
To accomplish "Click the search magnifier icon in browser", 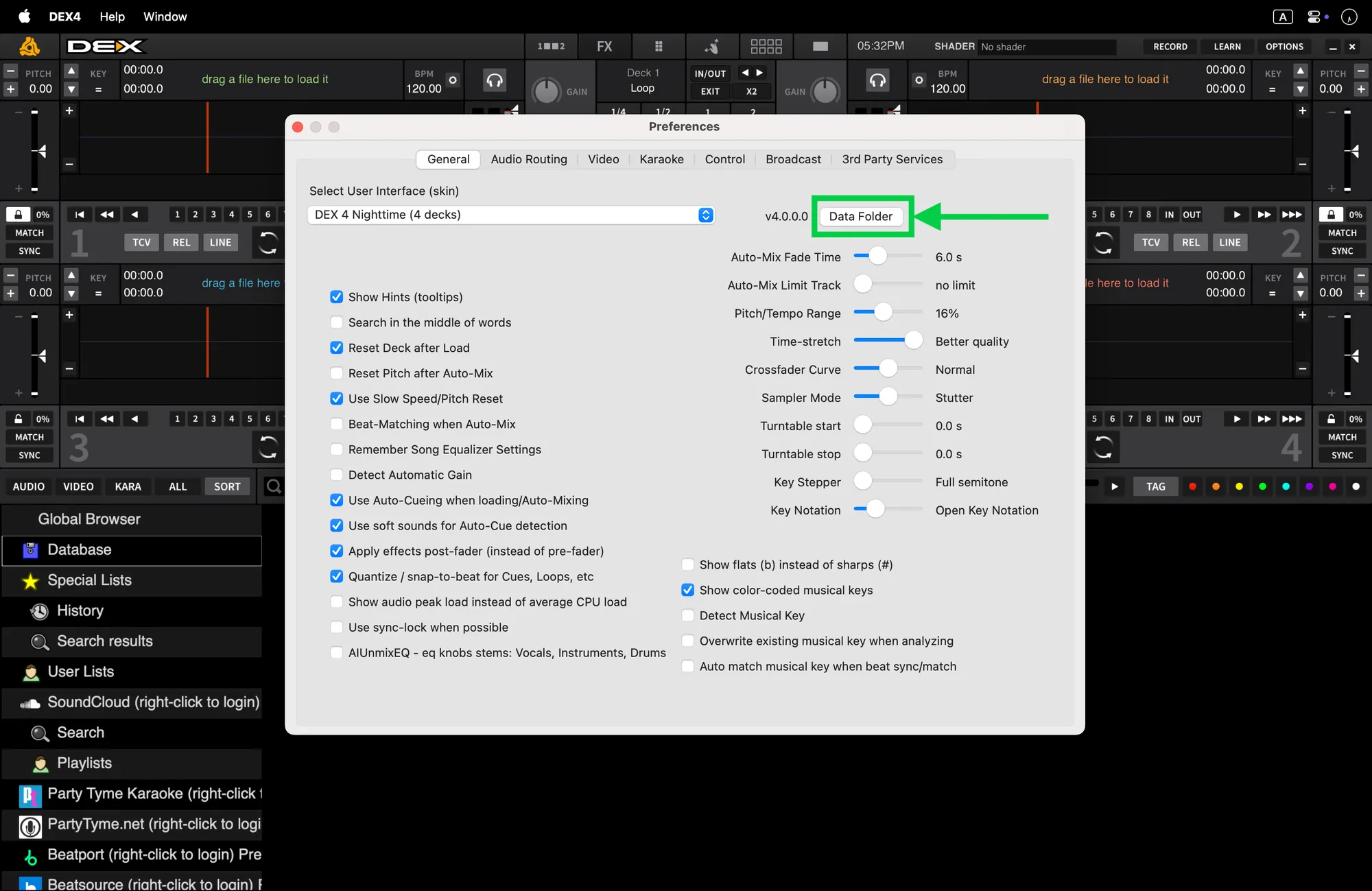I will 273,486.
